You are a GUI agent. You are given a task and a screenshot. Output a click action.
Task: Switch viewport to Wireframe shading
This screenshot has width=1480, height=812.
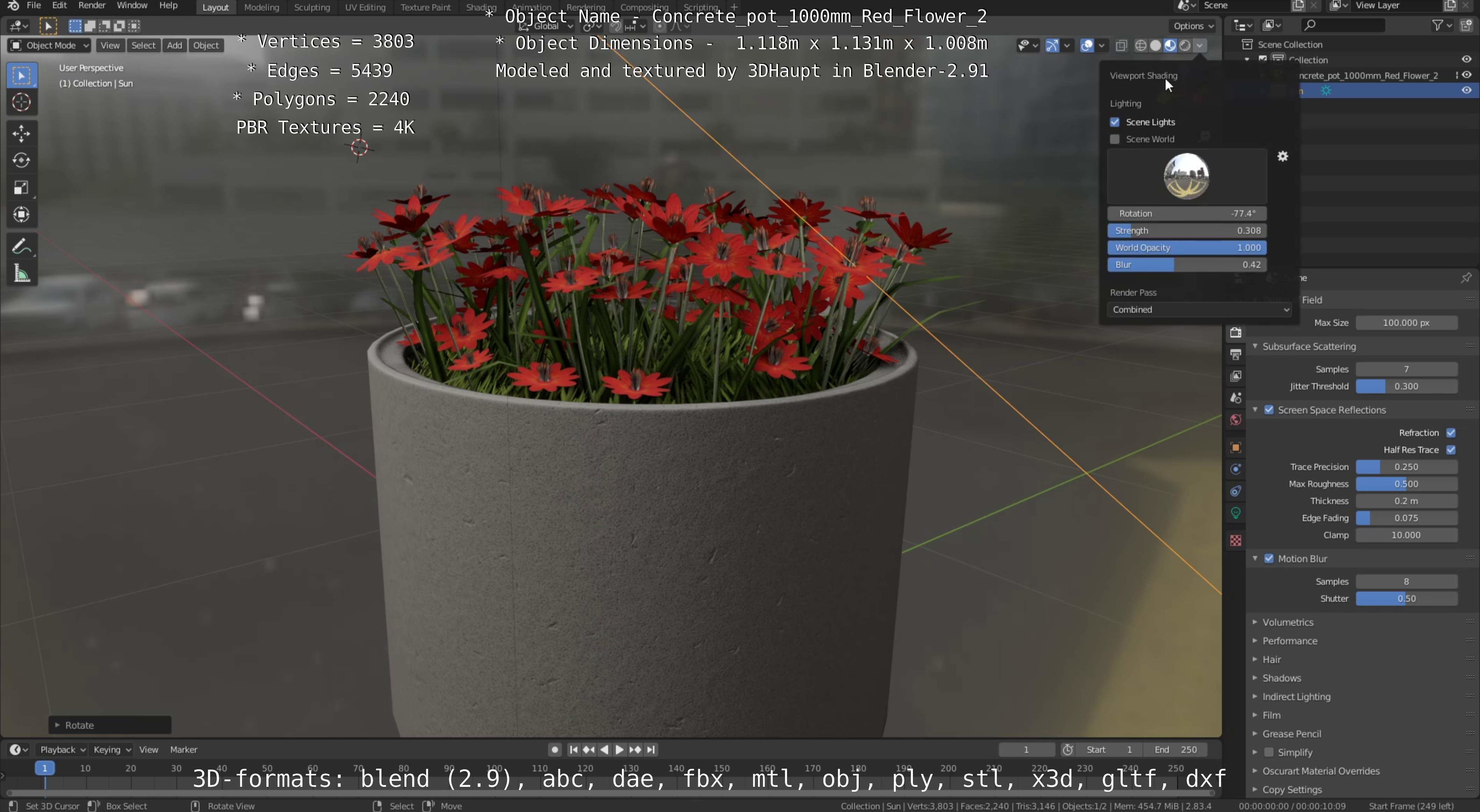[x=1141, y=45]
